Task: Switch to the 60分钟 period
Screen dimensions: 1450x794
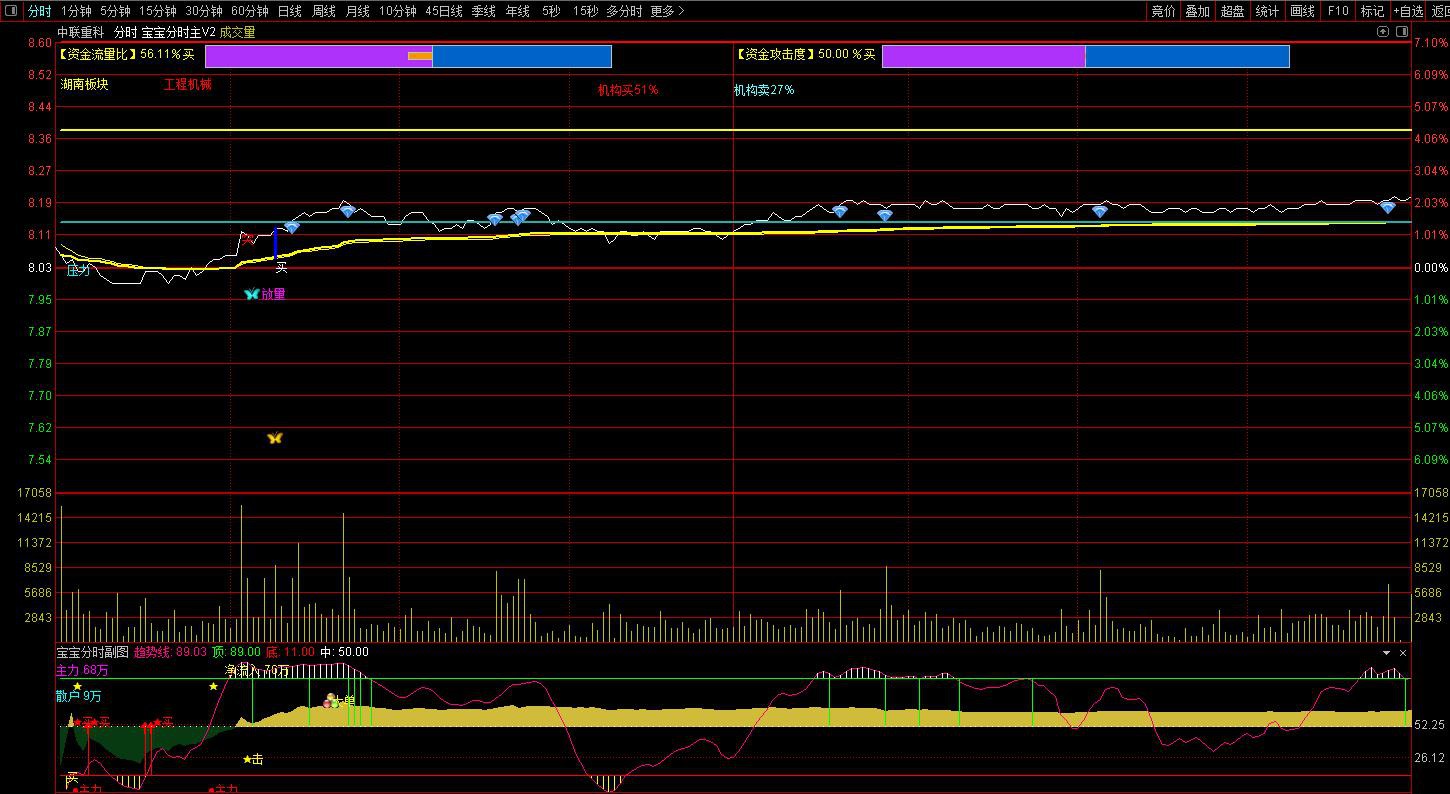Action: pos(250,11)
